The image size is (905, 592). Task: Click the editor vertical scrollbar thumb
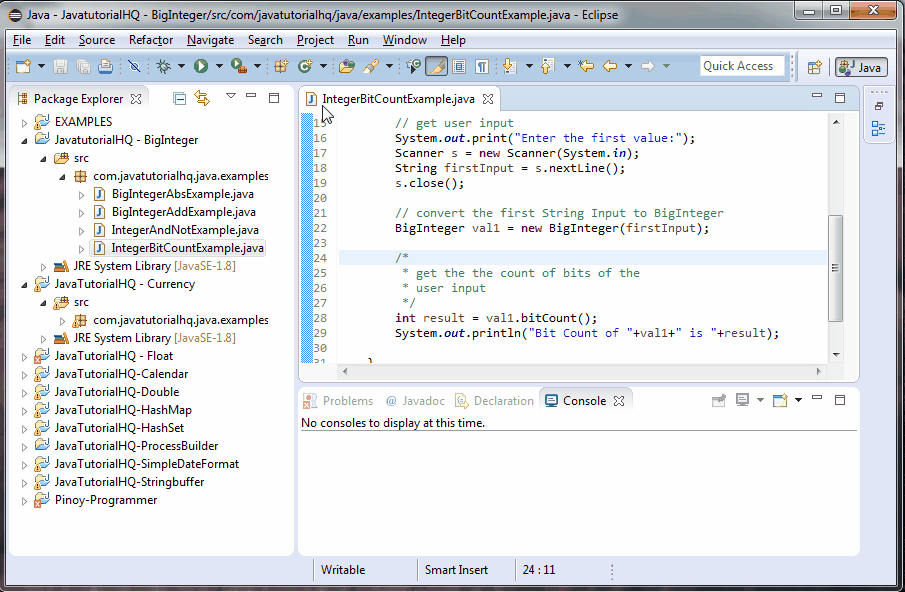coord(835,268)
